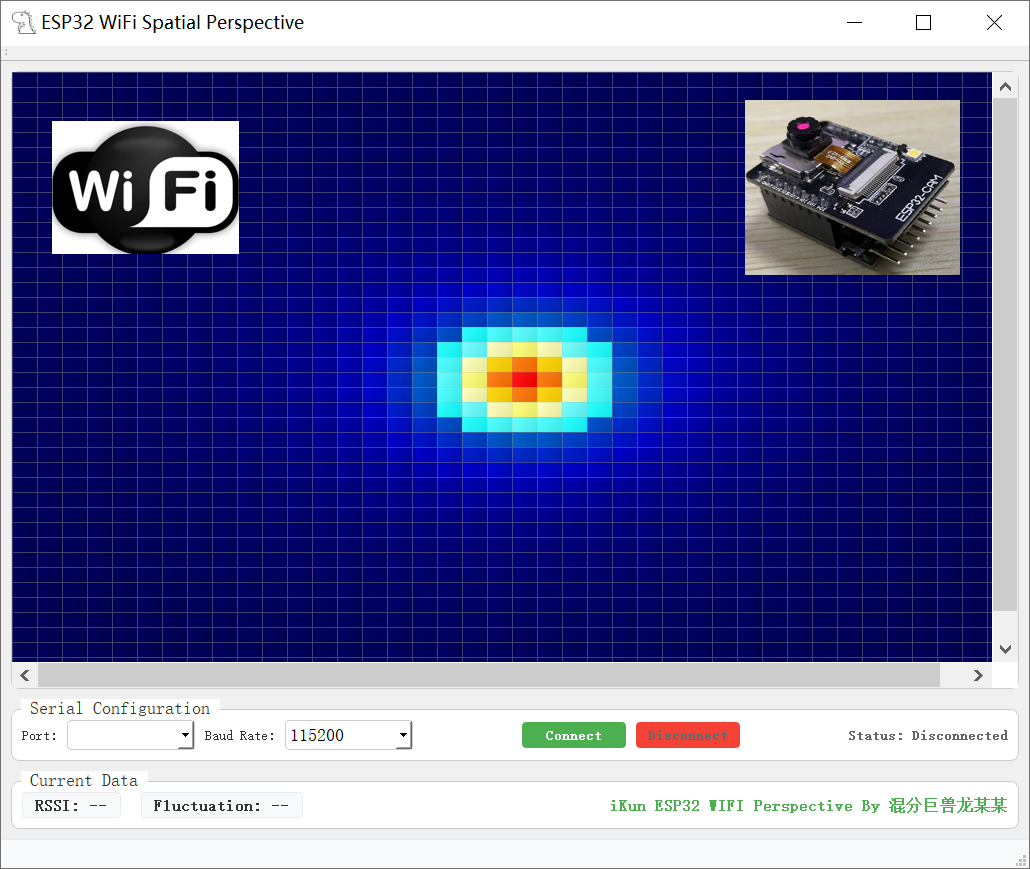Click the window resize grip icon
This screenshot has width=1030, height=869.
pyautogui.click(x=1021, y=860)
